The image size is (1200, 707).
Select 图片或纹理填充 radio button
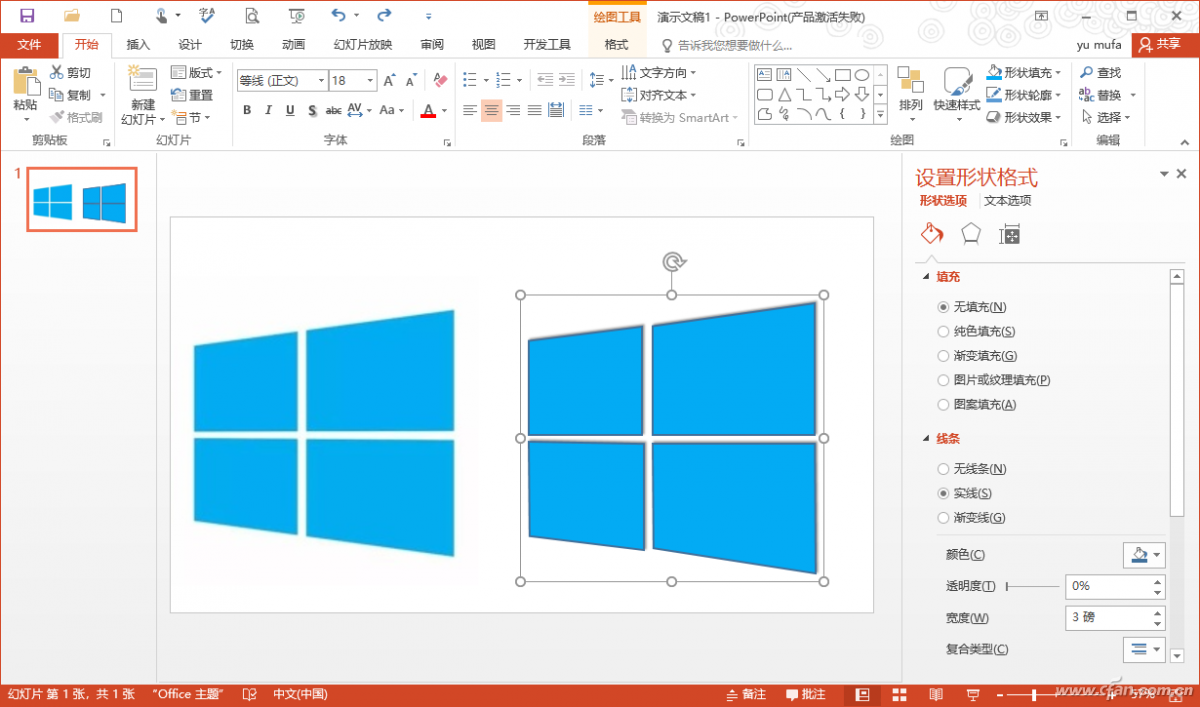(x=943, y=380)
